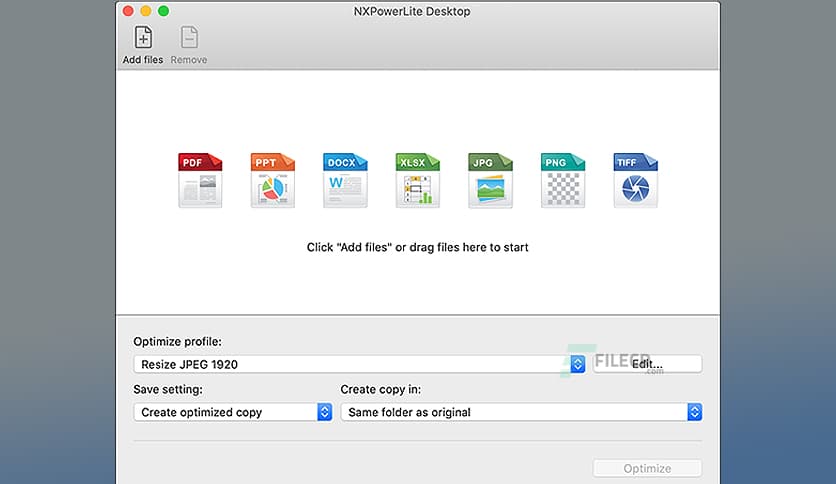
Task: Select the TIFF file type icon
Action: click(x=635, y=180)
